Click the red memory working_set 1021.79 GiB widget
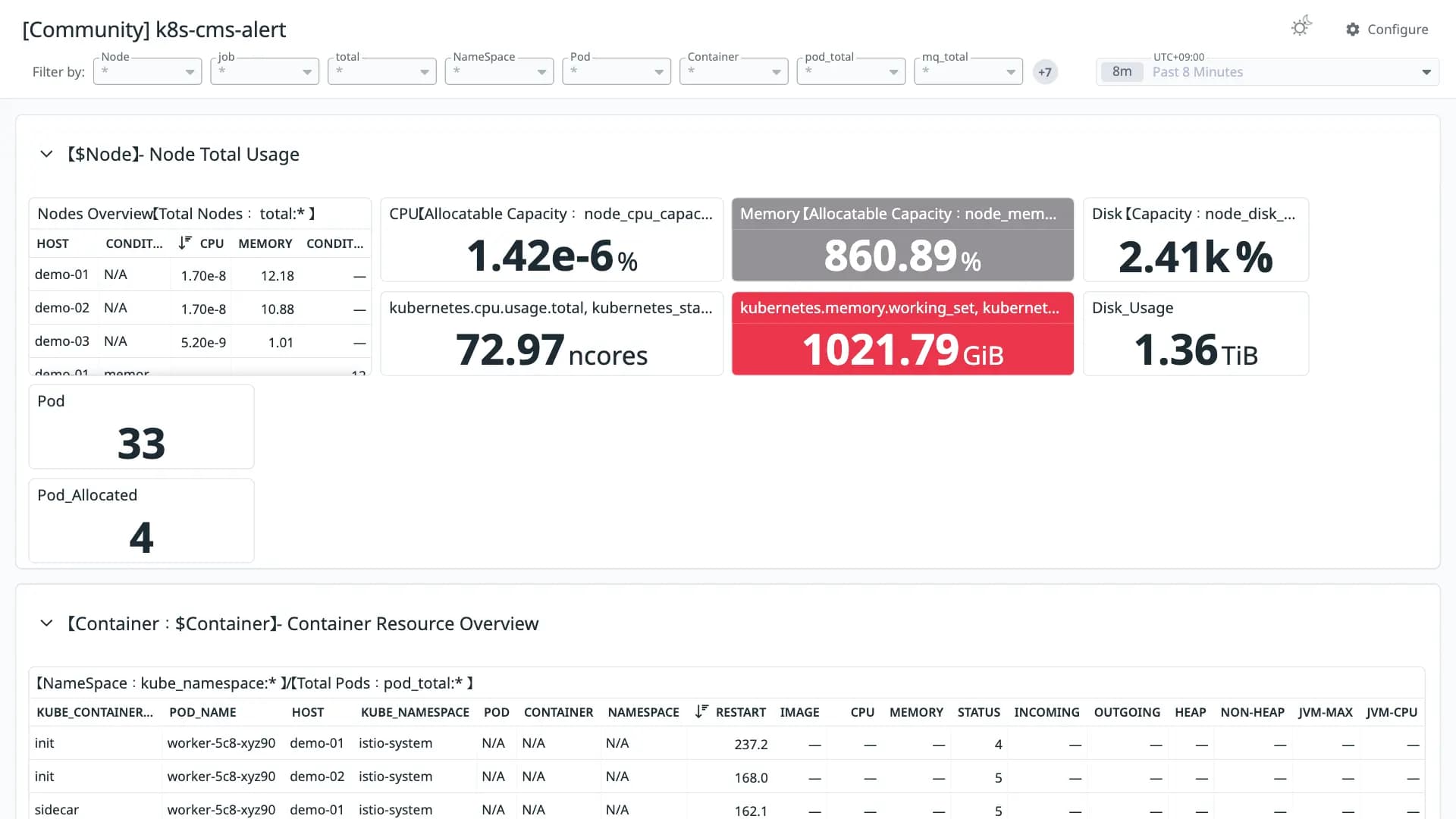Viewport: 1456px width, 819px height. click(902, 334)
